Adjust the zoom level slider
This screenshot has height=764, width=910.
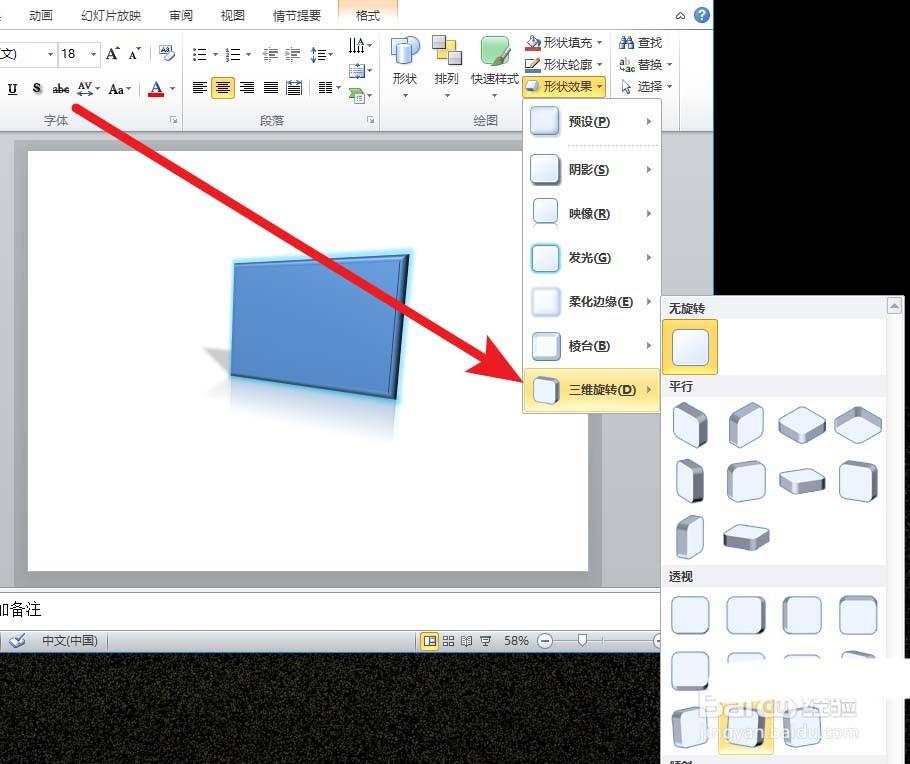tap(582, 641)
